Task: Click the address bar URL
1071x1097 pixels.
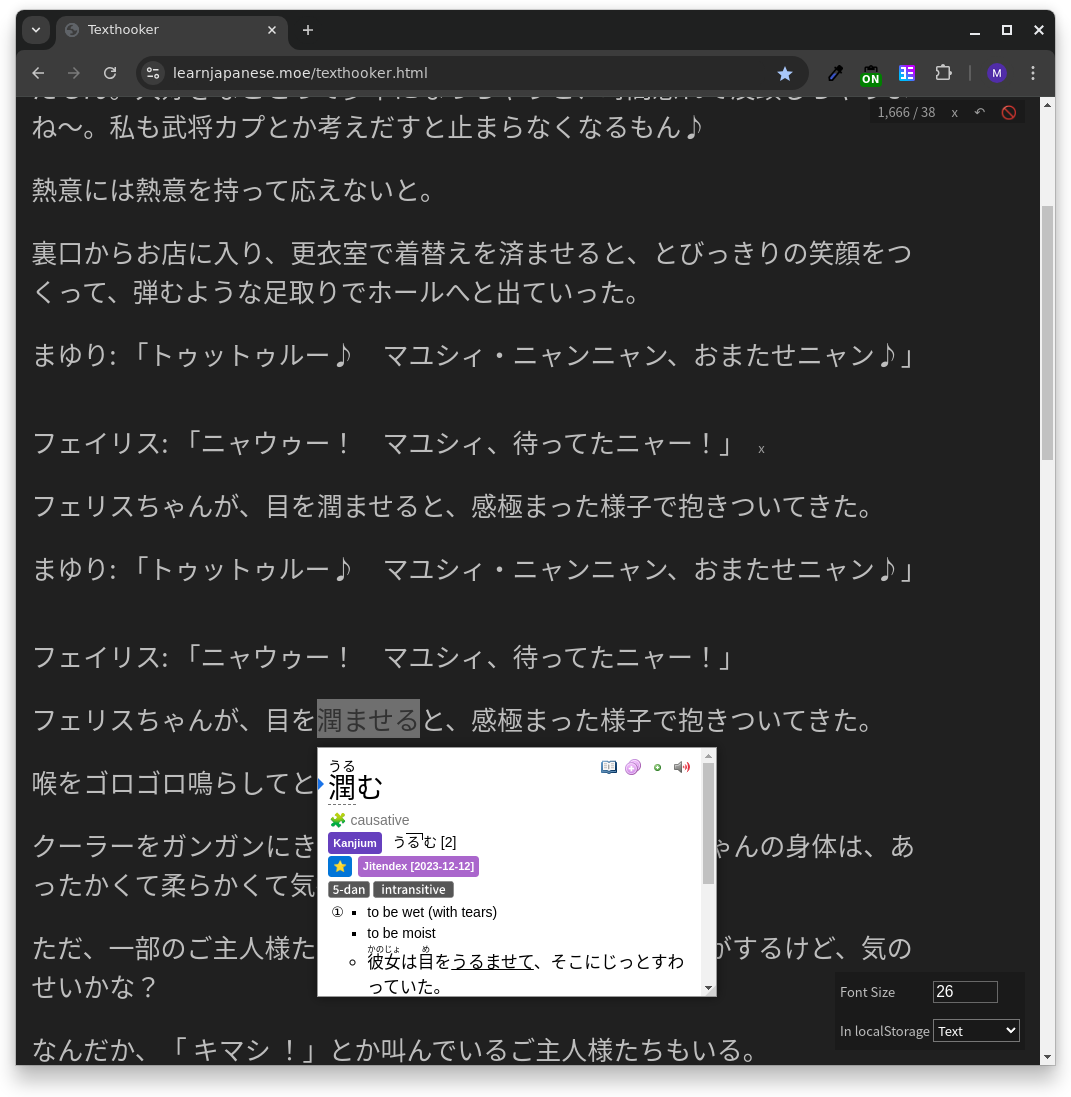Action: [300, 73]
